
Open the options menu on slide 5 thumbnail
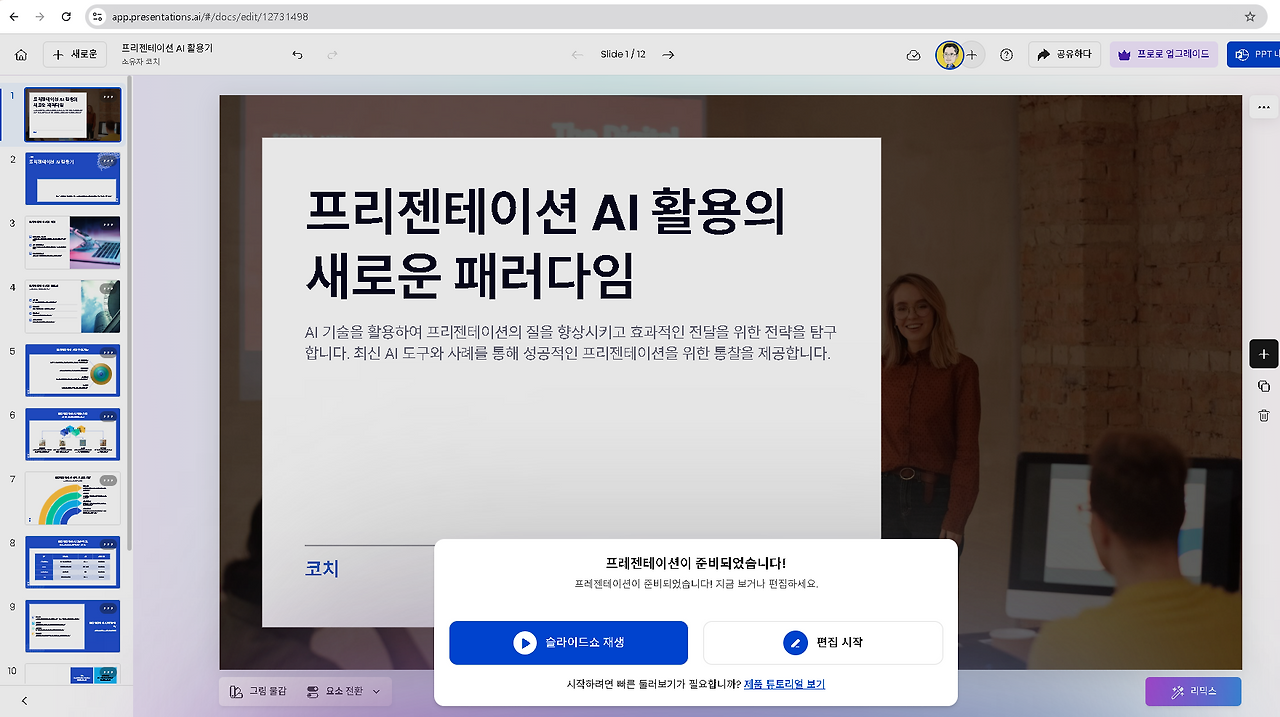point(108,354)
